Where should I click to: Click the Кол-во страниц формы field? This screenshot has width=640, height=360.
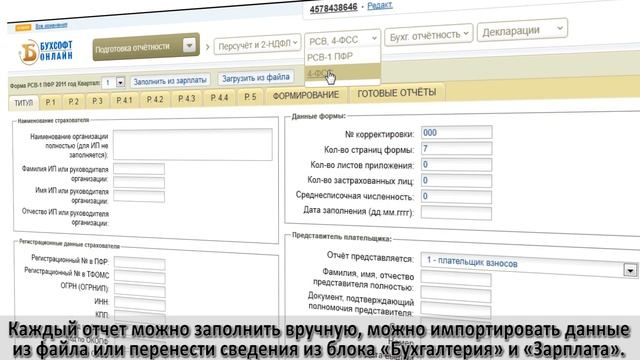click(456, 149)
